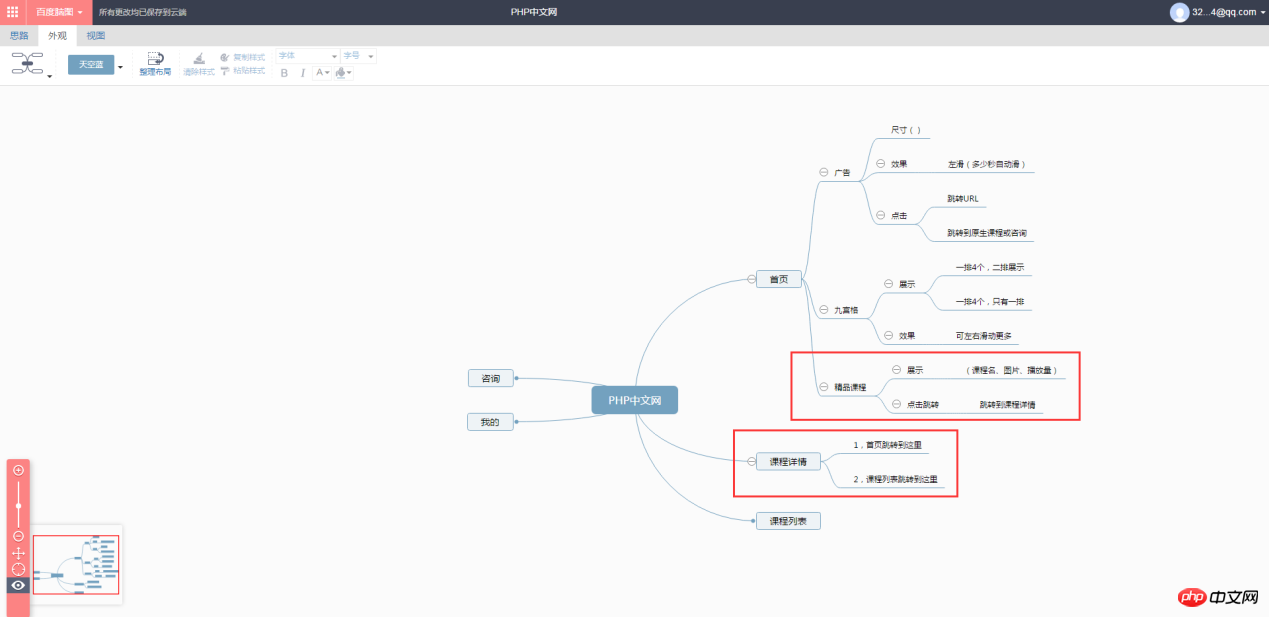This screenshot has height=617, width=1269.
Task: Select the 外观 tab
Action: 57,36
